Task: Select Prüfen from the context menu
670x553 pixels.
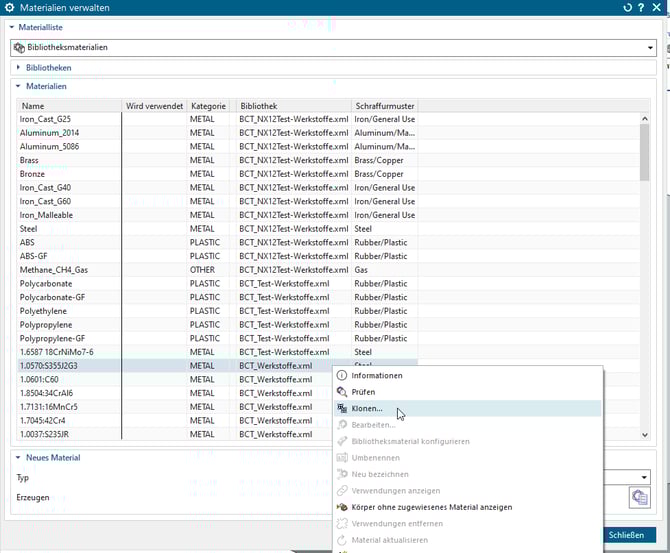Action: [363, 392]
